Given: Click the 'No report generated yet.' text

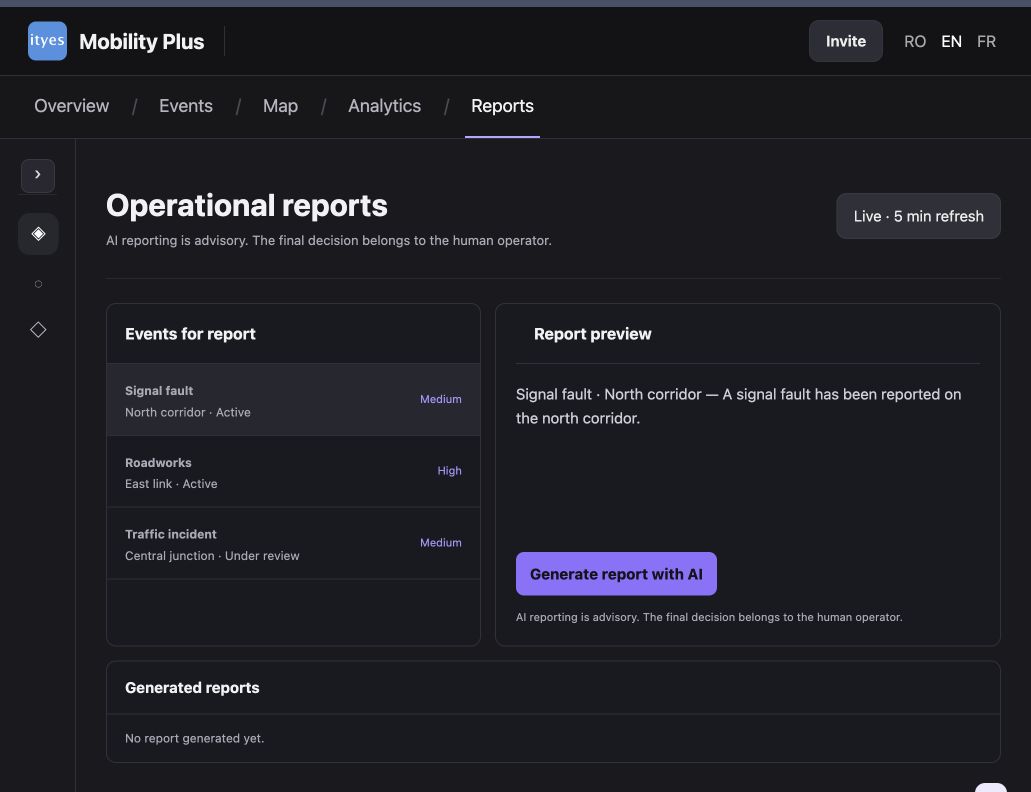Looking at the screenshot, I should click(x=195, y=738).
